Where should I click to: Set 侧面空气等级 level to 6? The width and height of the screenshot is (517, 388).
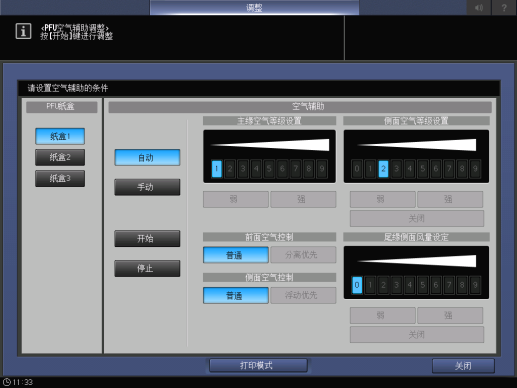point(436,169)
